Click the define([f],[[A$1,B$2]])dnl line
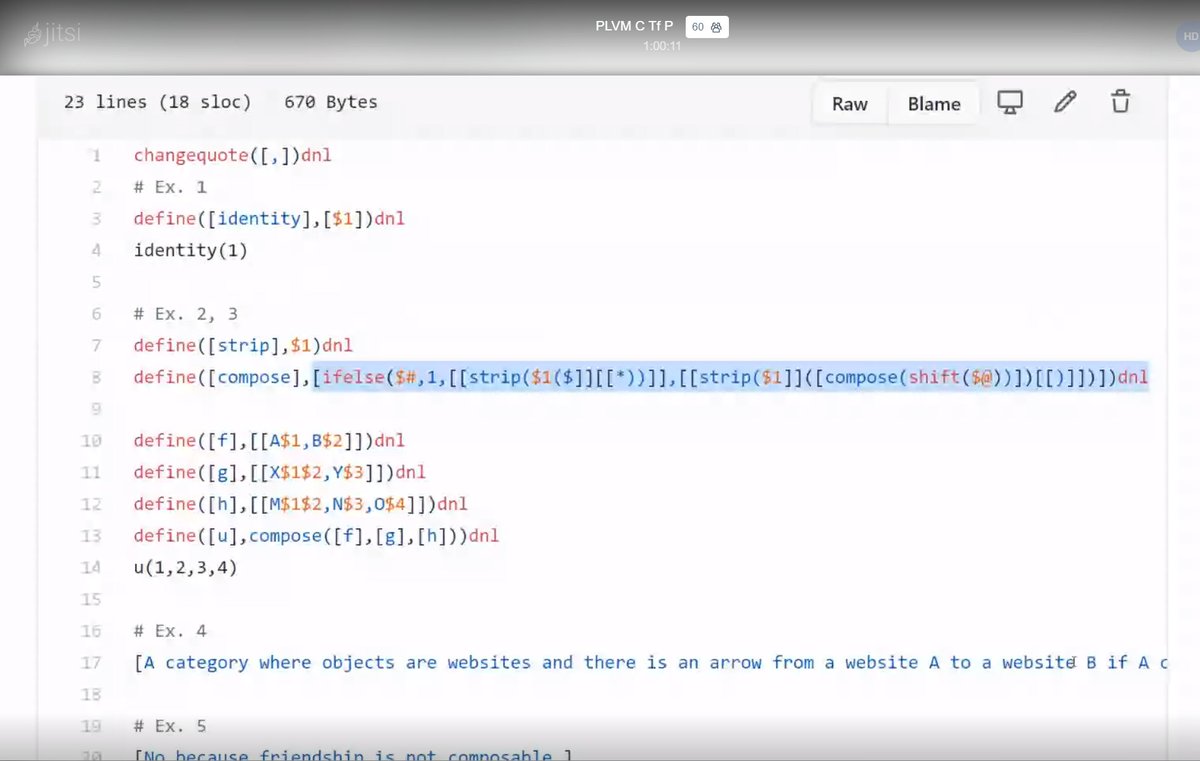 tap(269, 441)
